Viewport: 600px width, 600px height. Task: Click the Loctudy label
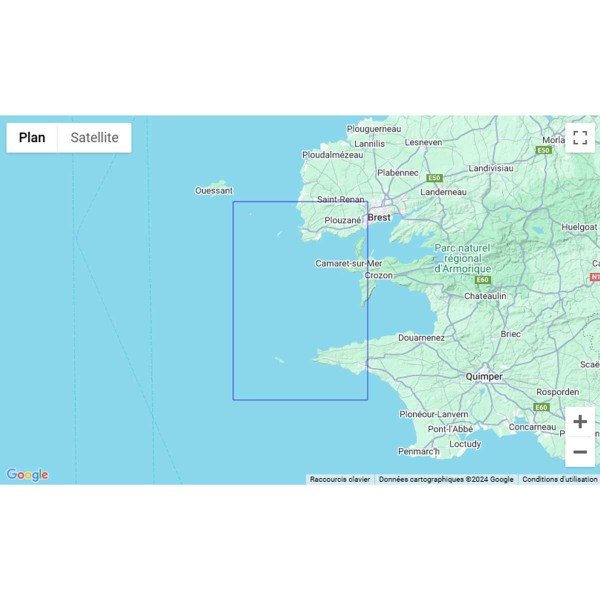[x=465, y=444]
